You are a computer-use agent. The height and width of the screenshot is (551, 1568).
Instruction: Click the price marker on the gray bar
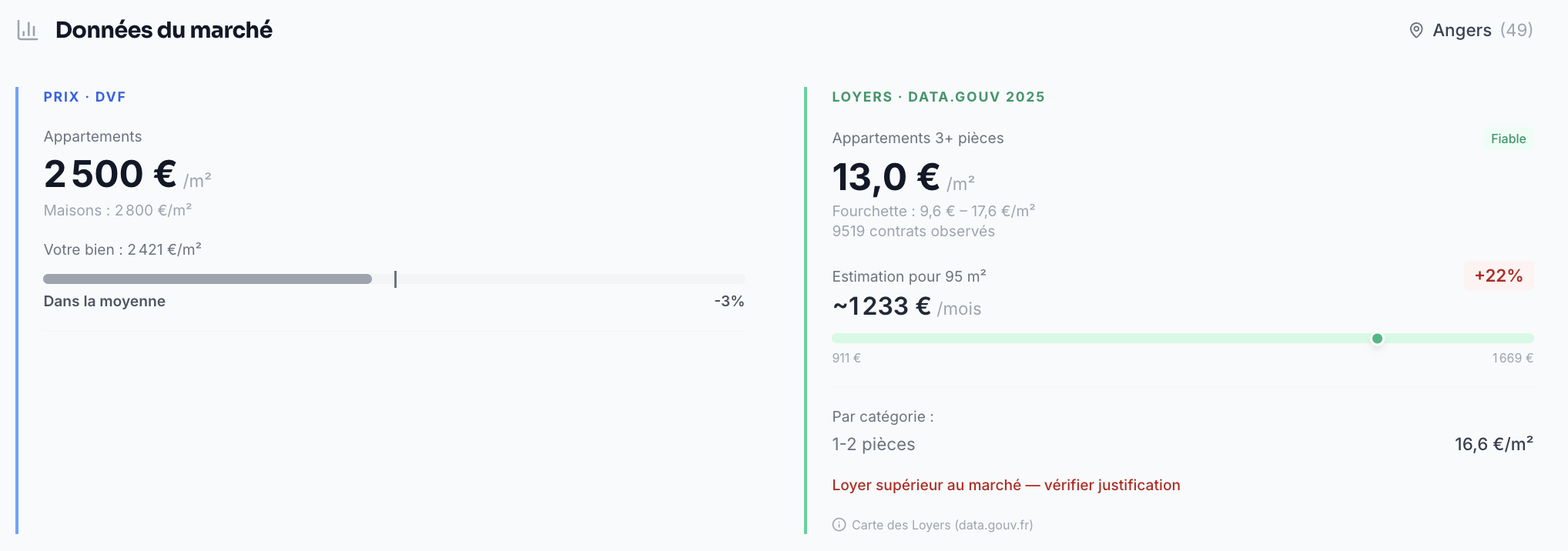pyautogui.click(x=395, y=279)
